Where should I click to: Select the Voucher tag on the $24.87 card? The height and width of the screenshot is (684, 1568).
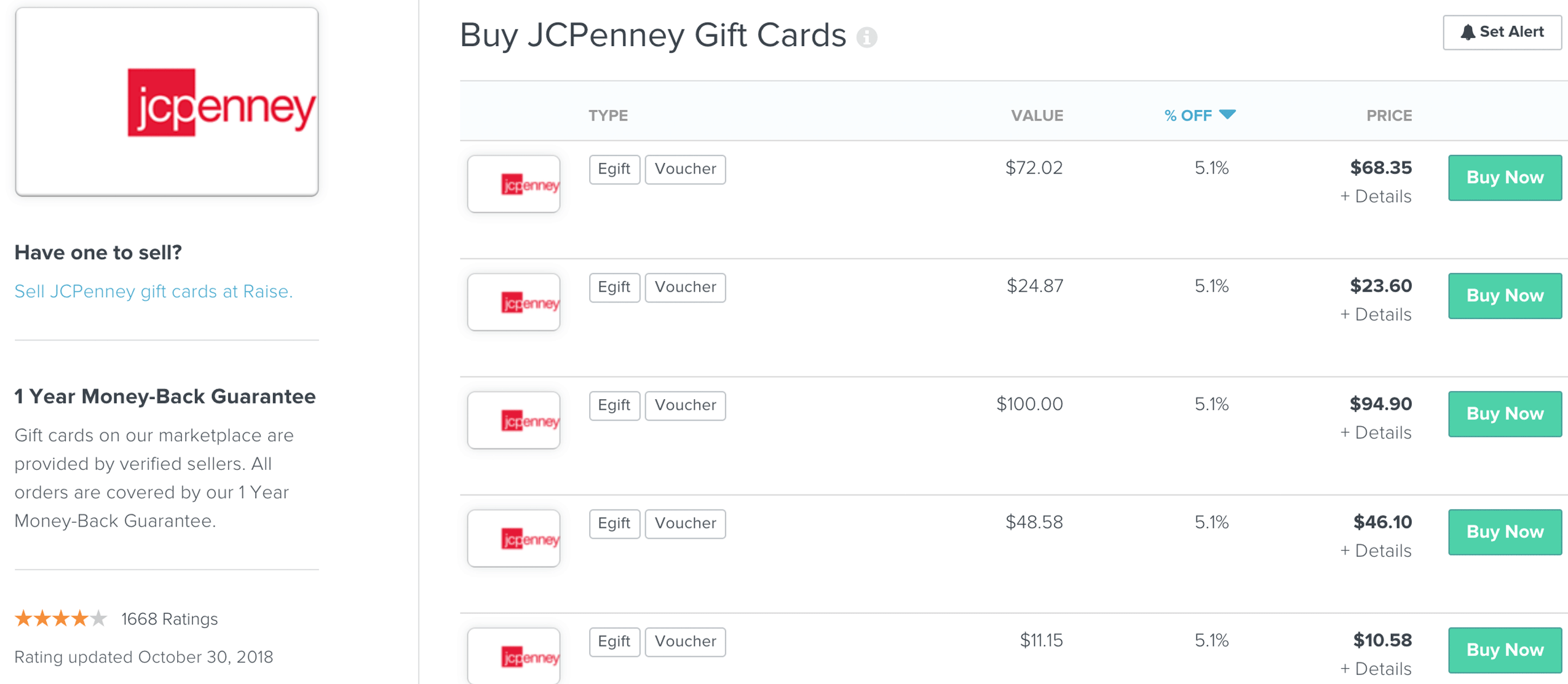pyautogui.click(x=684, y=287)
